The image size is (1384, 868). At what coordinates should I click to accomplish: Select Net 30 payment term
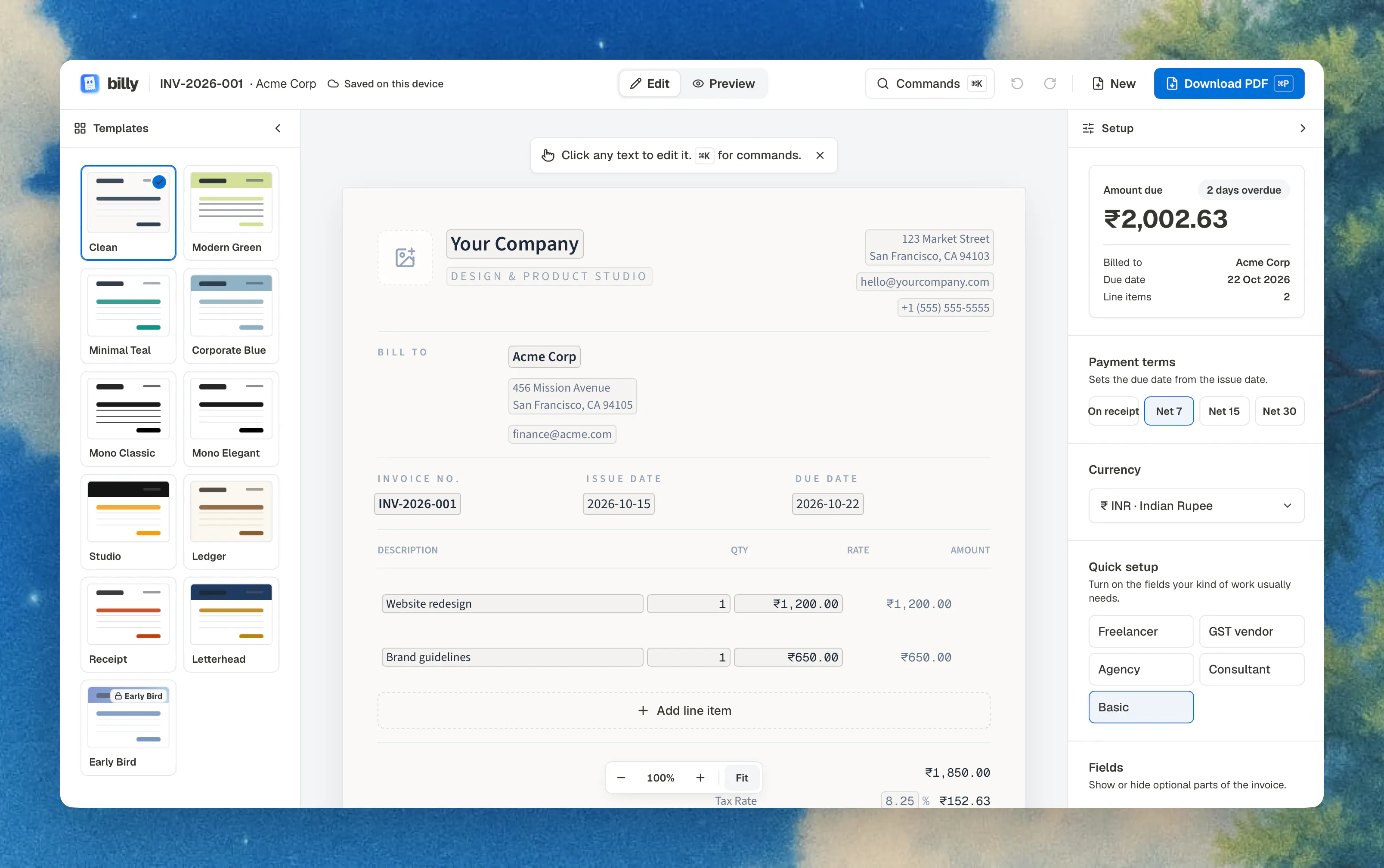1279,411
